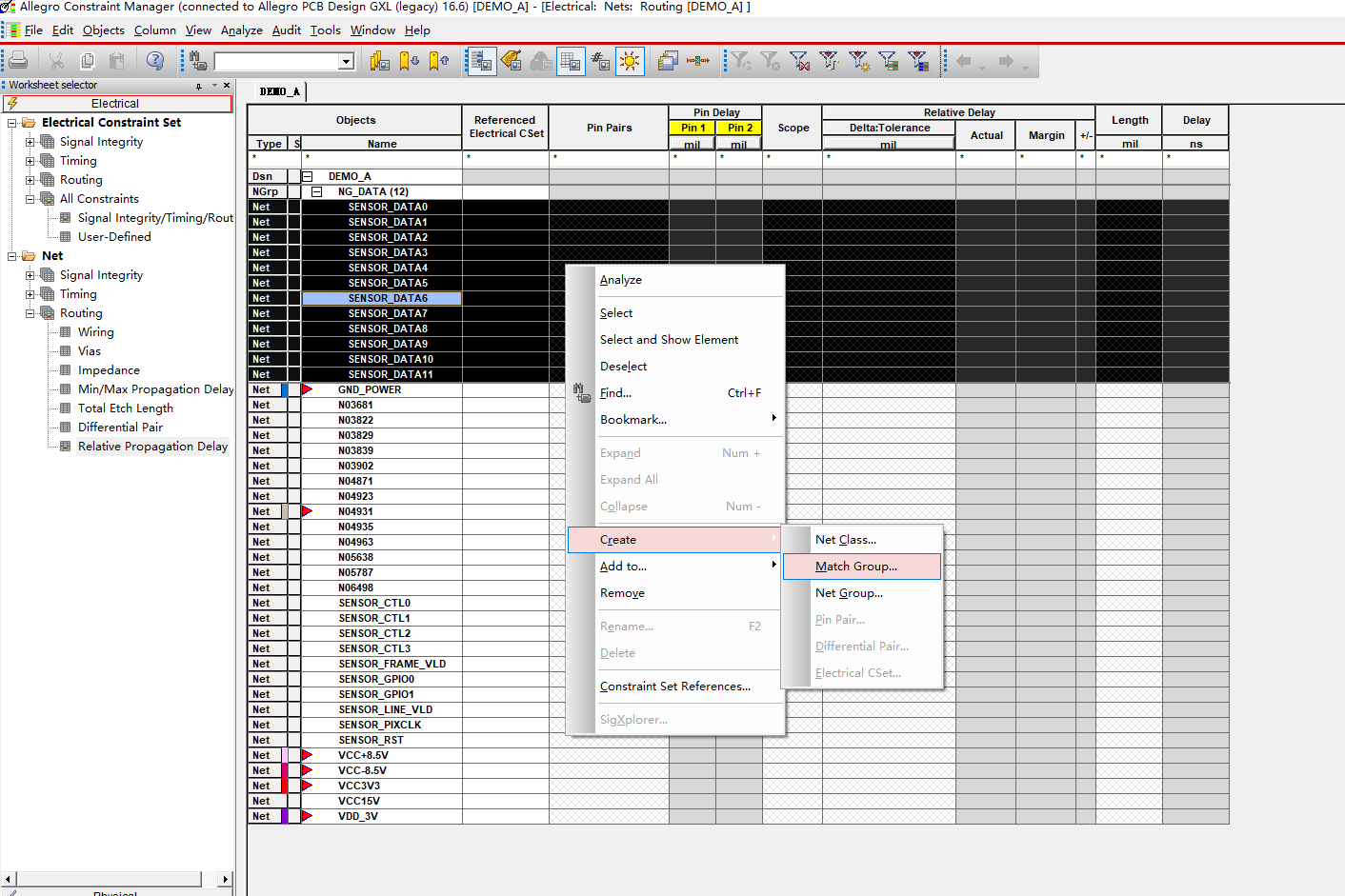Toggle the highlighted grid worksheet toolbar button
1345x896 pixels.
571,61
